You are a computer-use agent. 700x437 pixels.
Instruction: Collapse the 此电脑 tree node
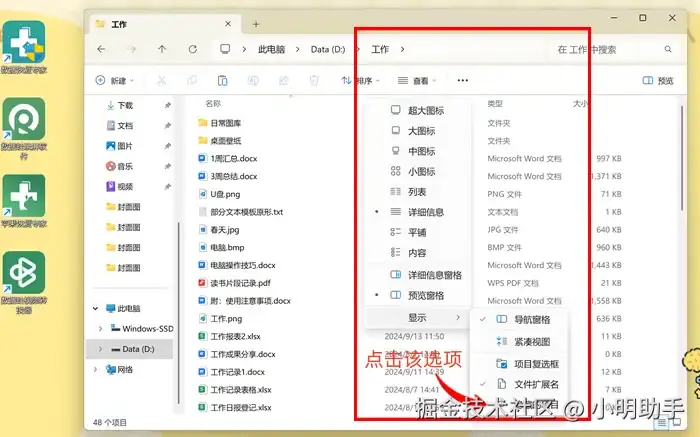[96, 308]
